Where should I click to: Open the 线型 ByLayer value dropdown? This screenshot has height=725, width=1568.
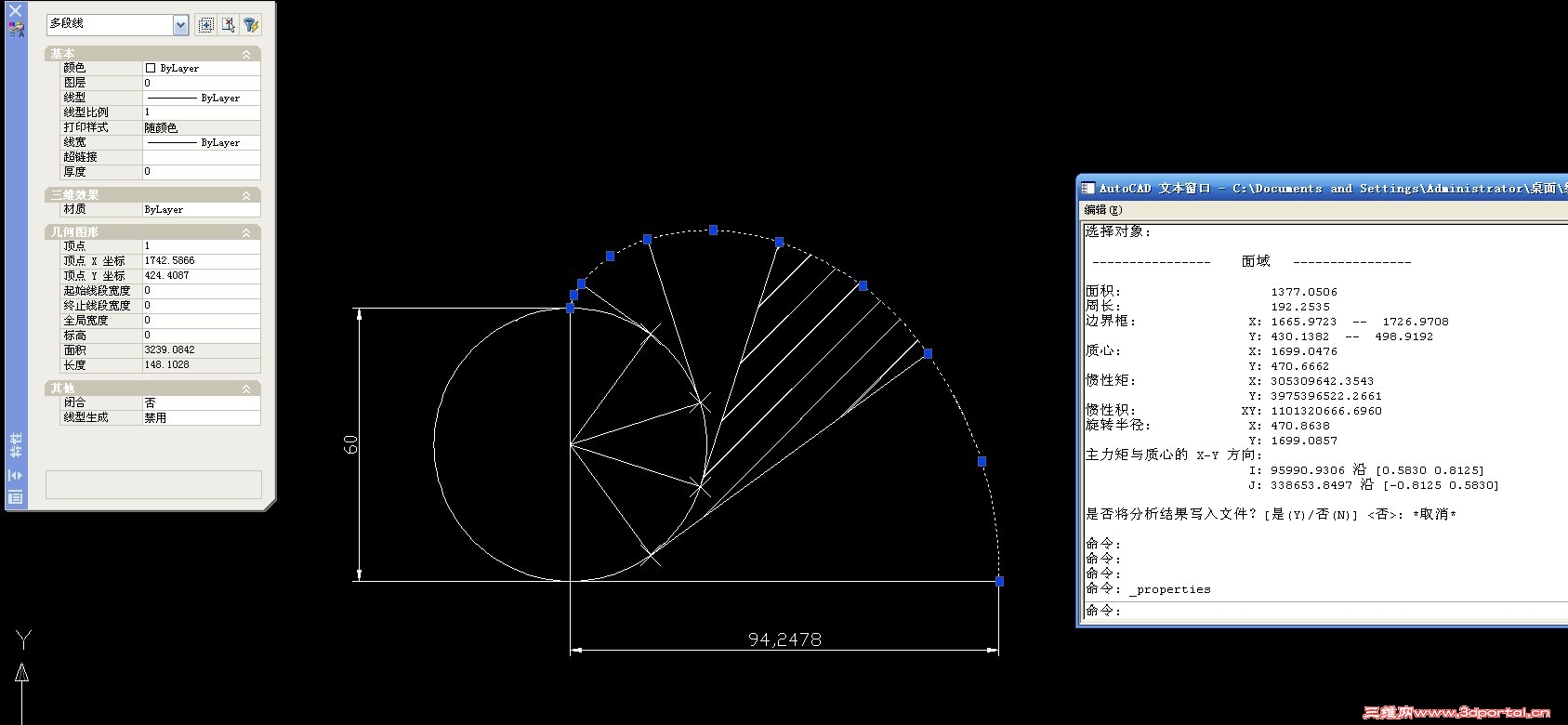pos(201,98)
